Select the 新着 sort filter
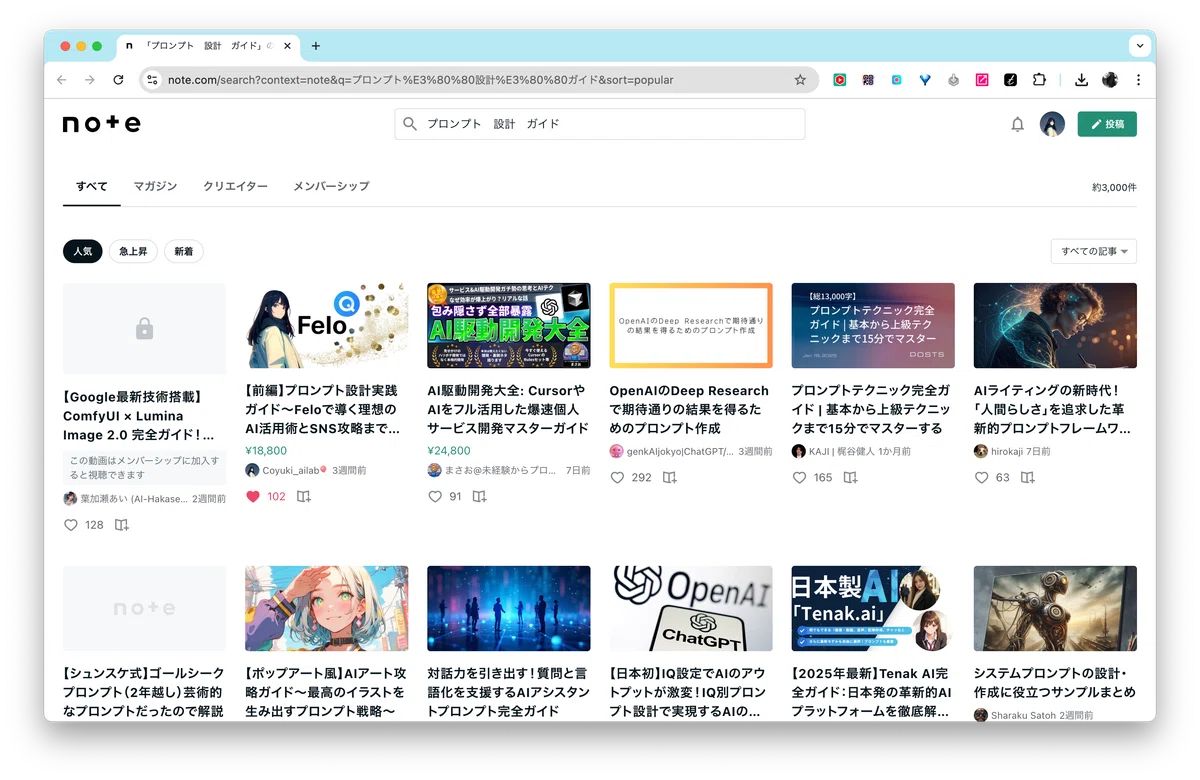This screenshot has width=1200, height=780. pos(184,251)
